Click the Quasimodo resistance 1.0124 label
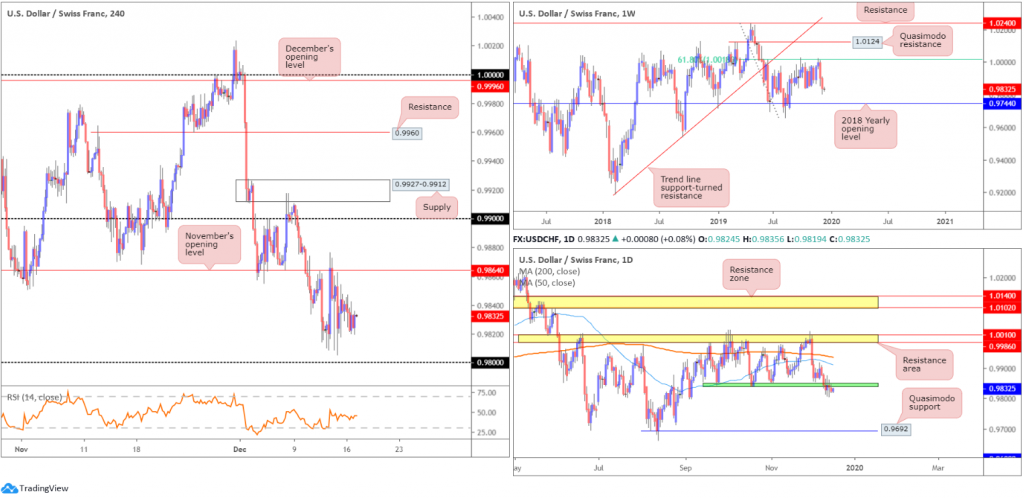This screenshot has height=499, width=1024. tap(868, 41)
